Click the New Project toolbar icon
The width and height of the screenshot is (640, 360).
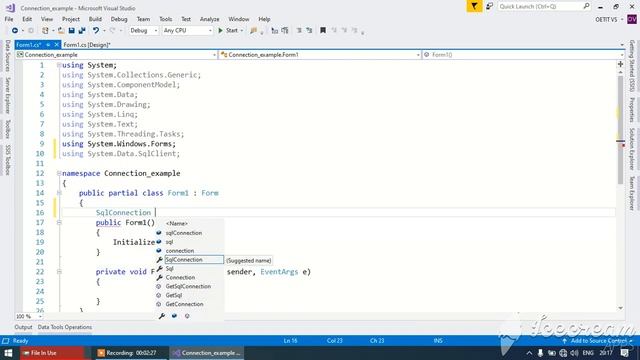(45, 31)
